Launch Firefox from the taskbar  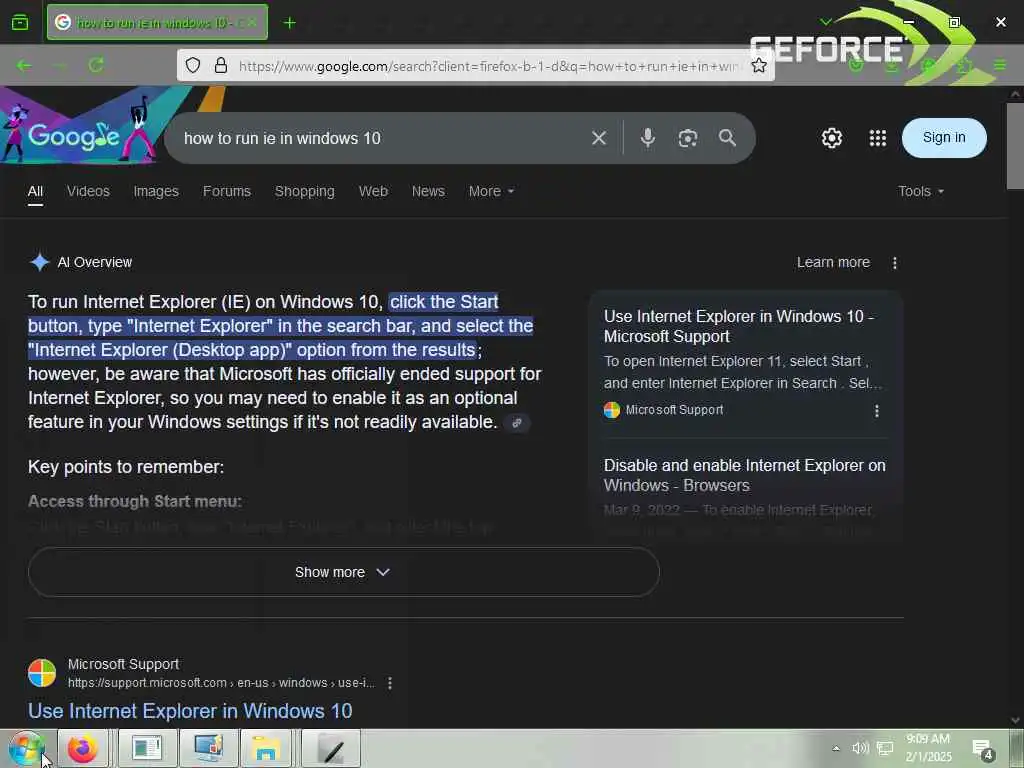[x=83, y=748]
